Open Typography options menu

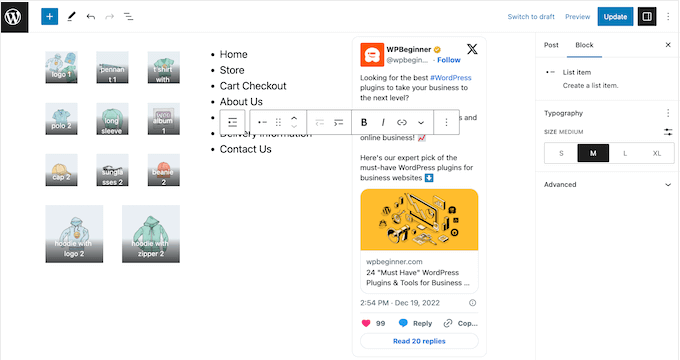[668, 113]
